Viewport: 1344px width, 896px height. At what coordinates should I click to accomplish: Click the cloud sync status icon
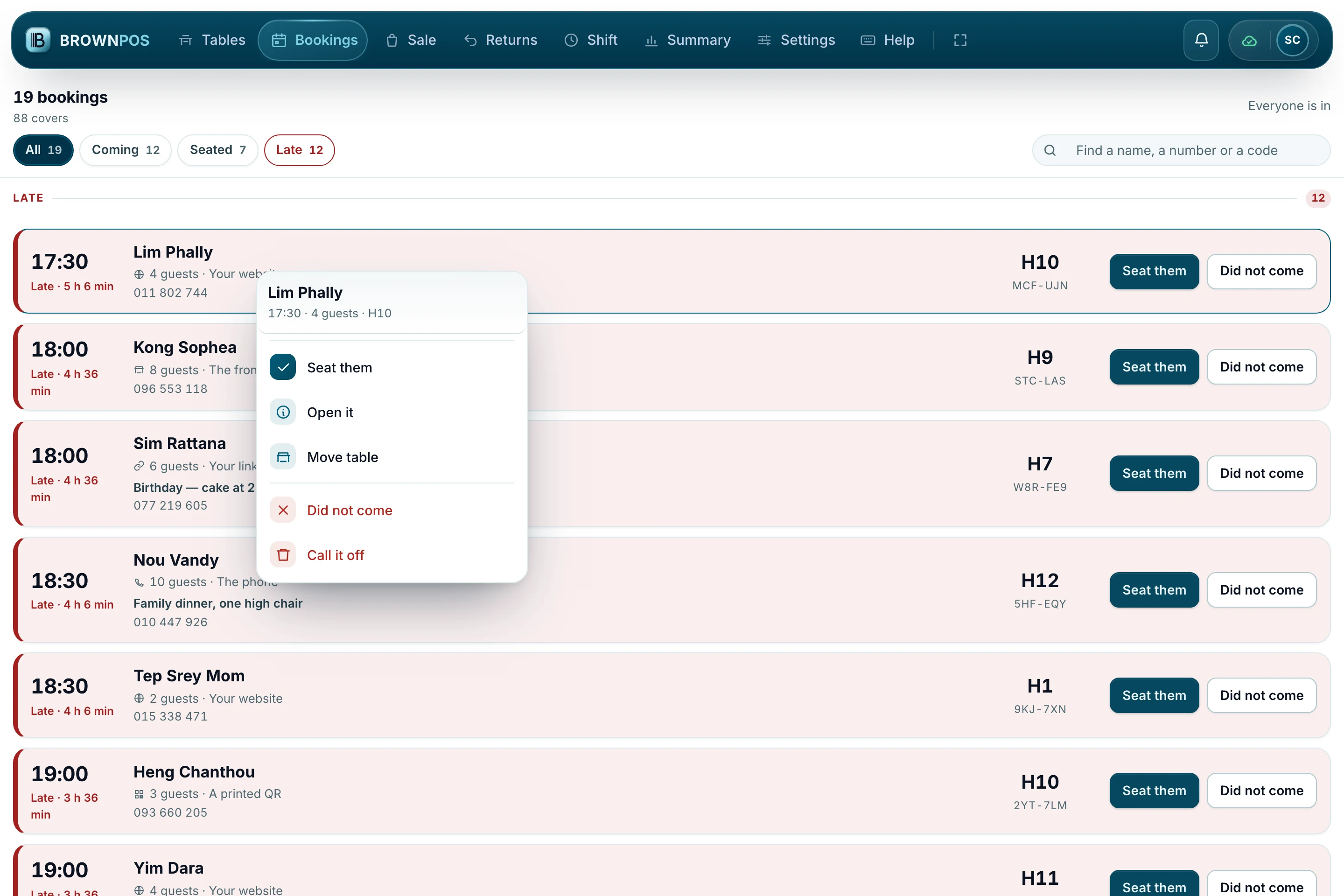1249,40
